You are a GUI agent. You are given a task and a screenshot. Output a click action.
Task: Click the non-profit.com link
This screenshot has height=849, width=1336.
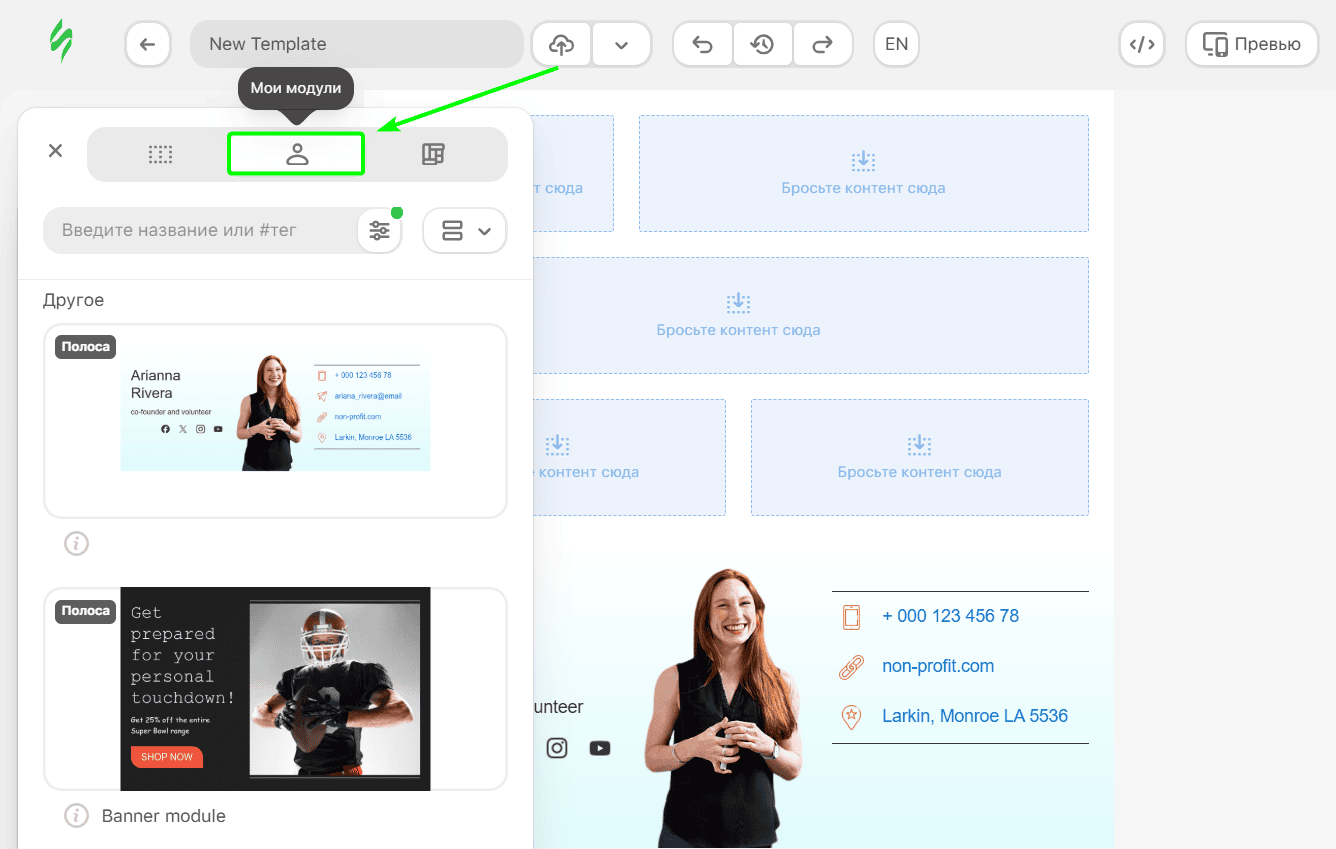(938, 666)
